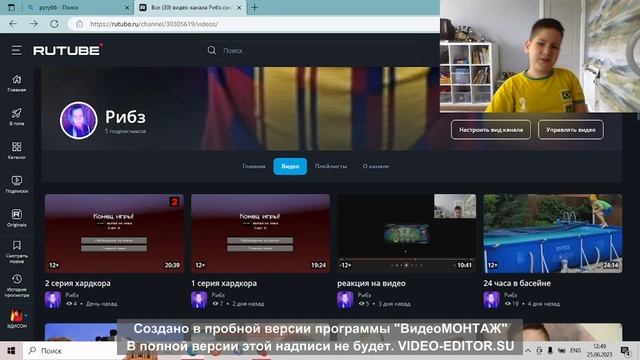640x360 pixels.
Task: Click author avatar under 2 серия хардкора
Action: 53,300
